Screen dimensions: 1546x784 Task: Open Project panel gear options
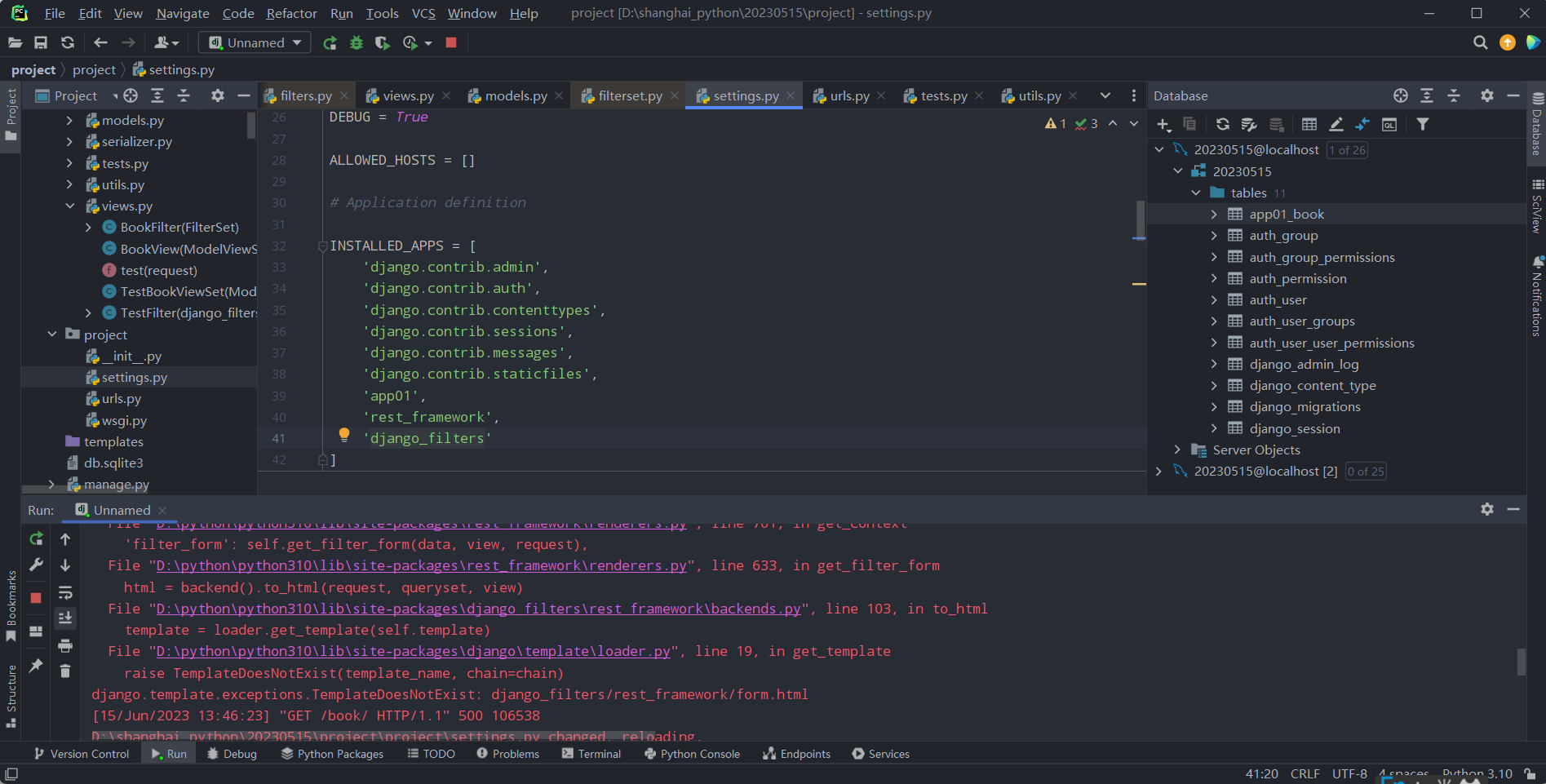click(x=218, y=95)
